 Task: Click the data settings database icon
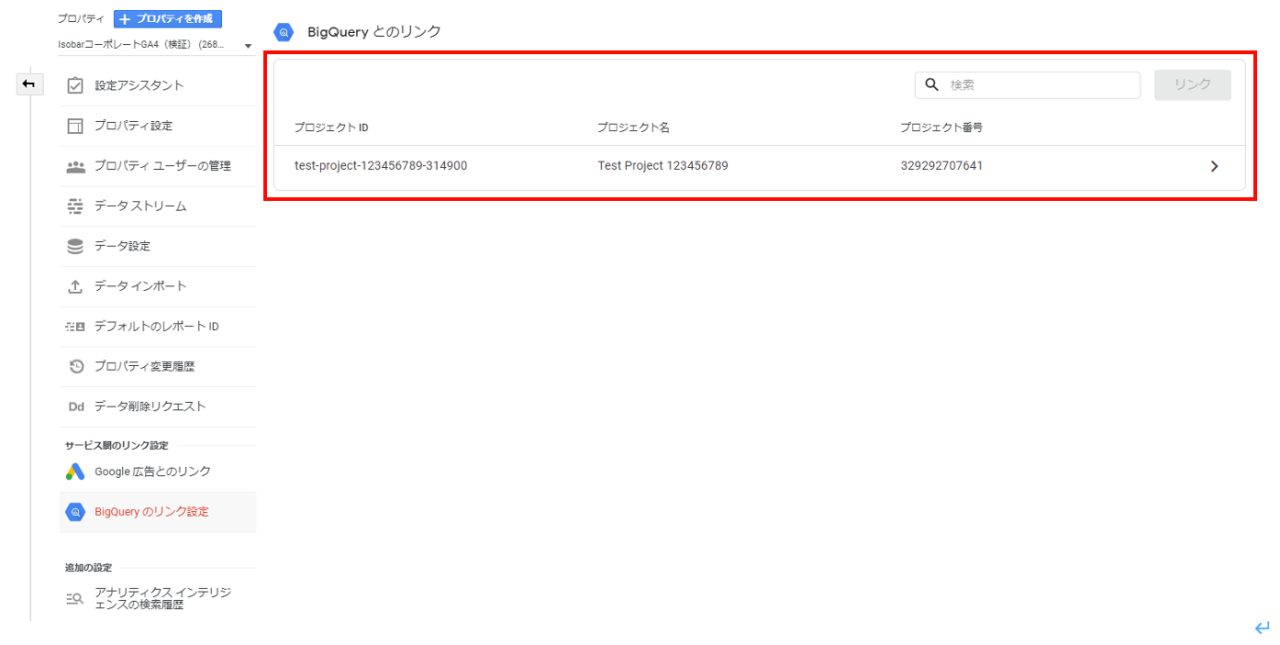(x=75, y=246)
